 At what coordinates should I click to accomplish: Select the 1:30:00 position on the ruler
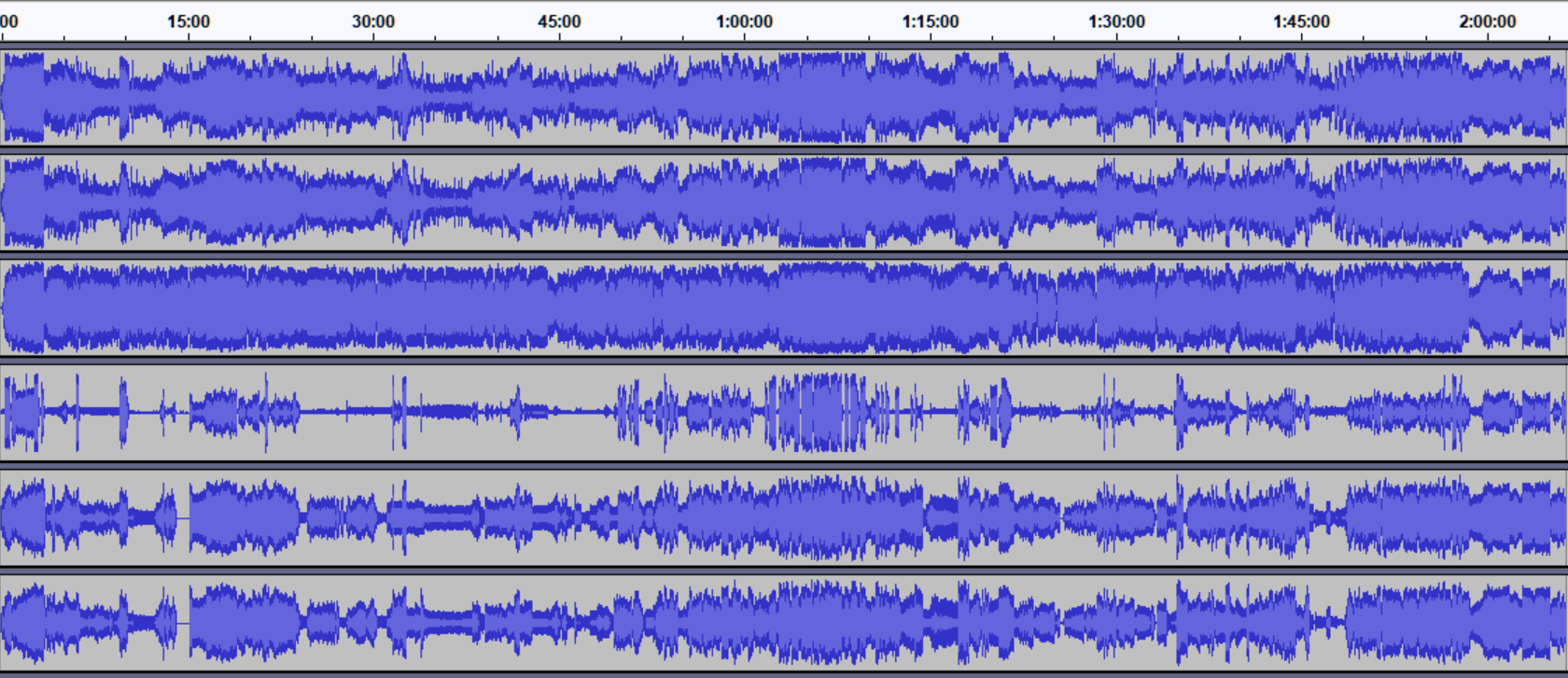click(x=1116, y=21)
